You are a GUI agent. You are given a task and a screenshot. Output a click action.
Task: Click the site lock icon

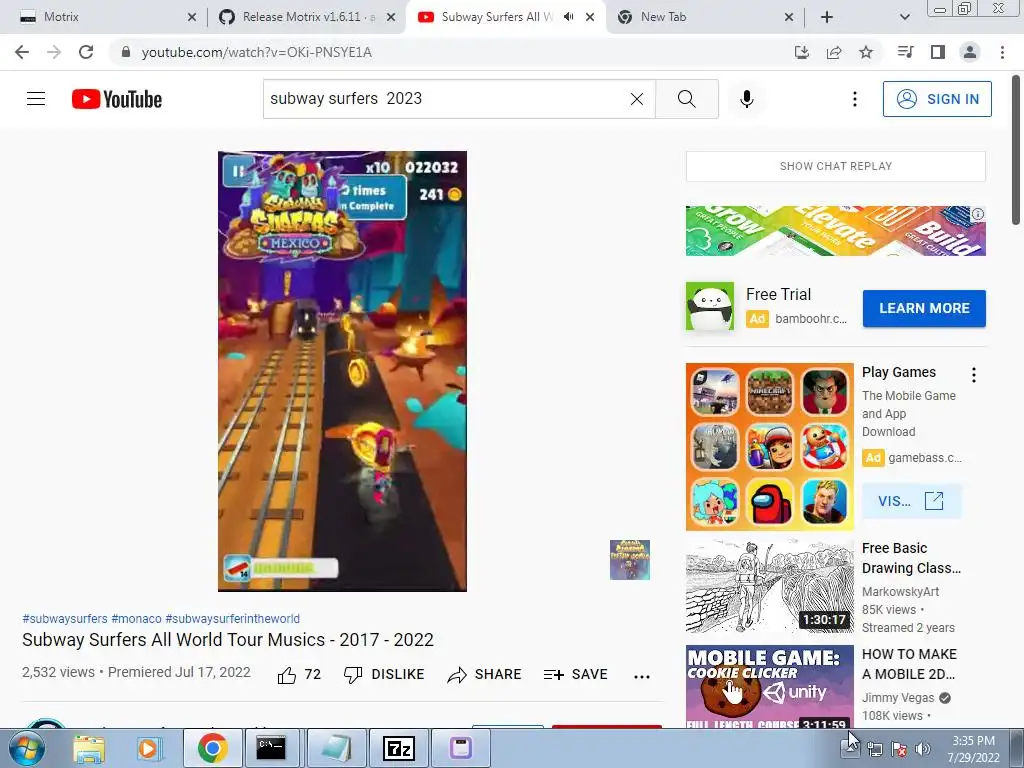[126, 52]
